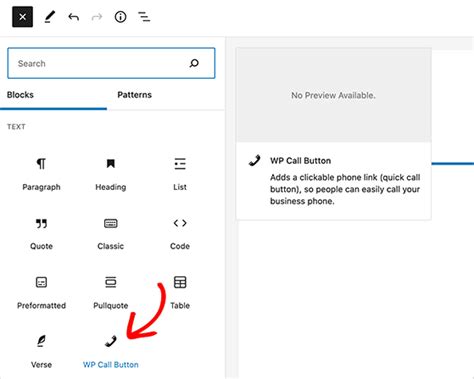Insert a Verse block
Image resolution: width=474 pixels, height=379 pixels.
pos(41,352)
